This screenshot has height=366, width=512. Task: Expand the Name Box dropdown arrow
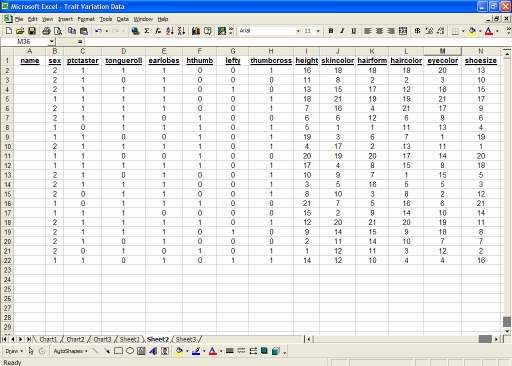coord(52,42)
